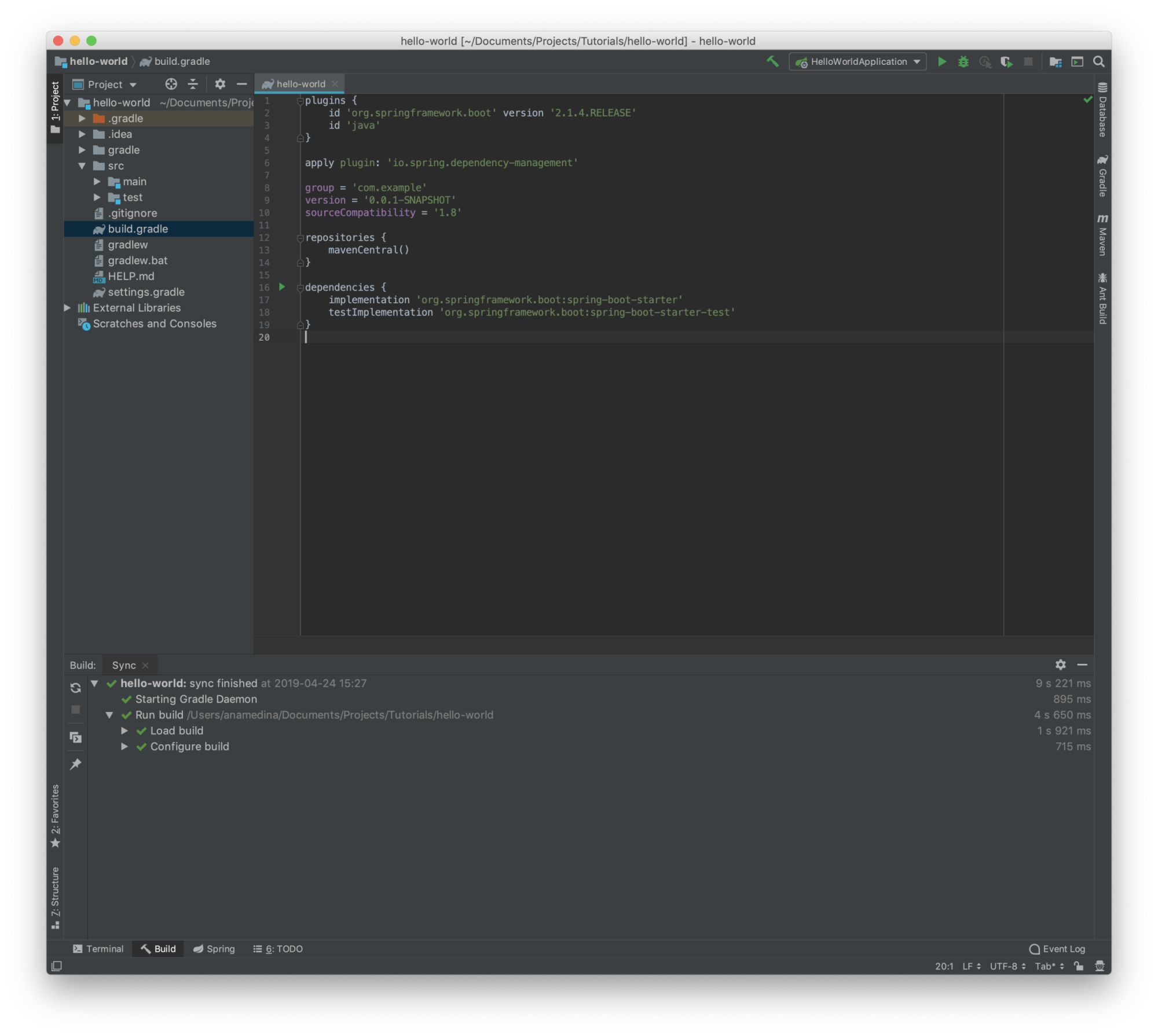Open Project Structure dialog icon

(1056, 61)
